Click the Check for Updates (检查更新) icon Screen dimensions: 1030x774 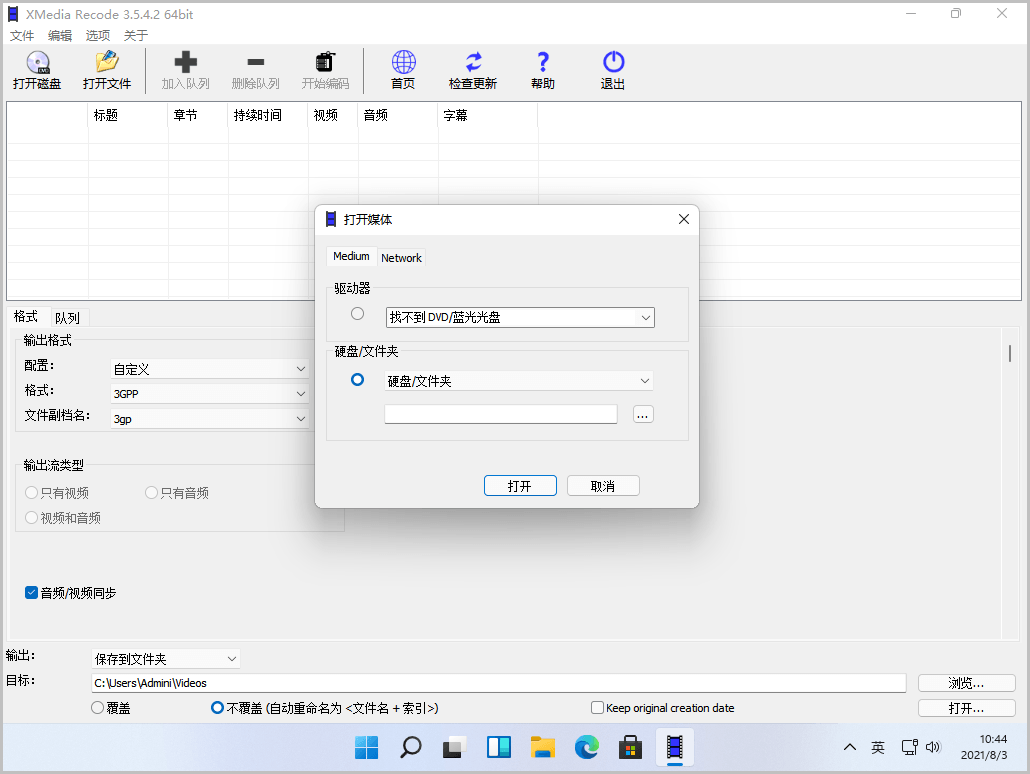click(x=473, y=62)
